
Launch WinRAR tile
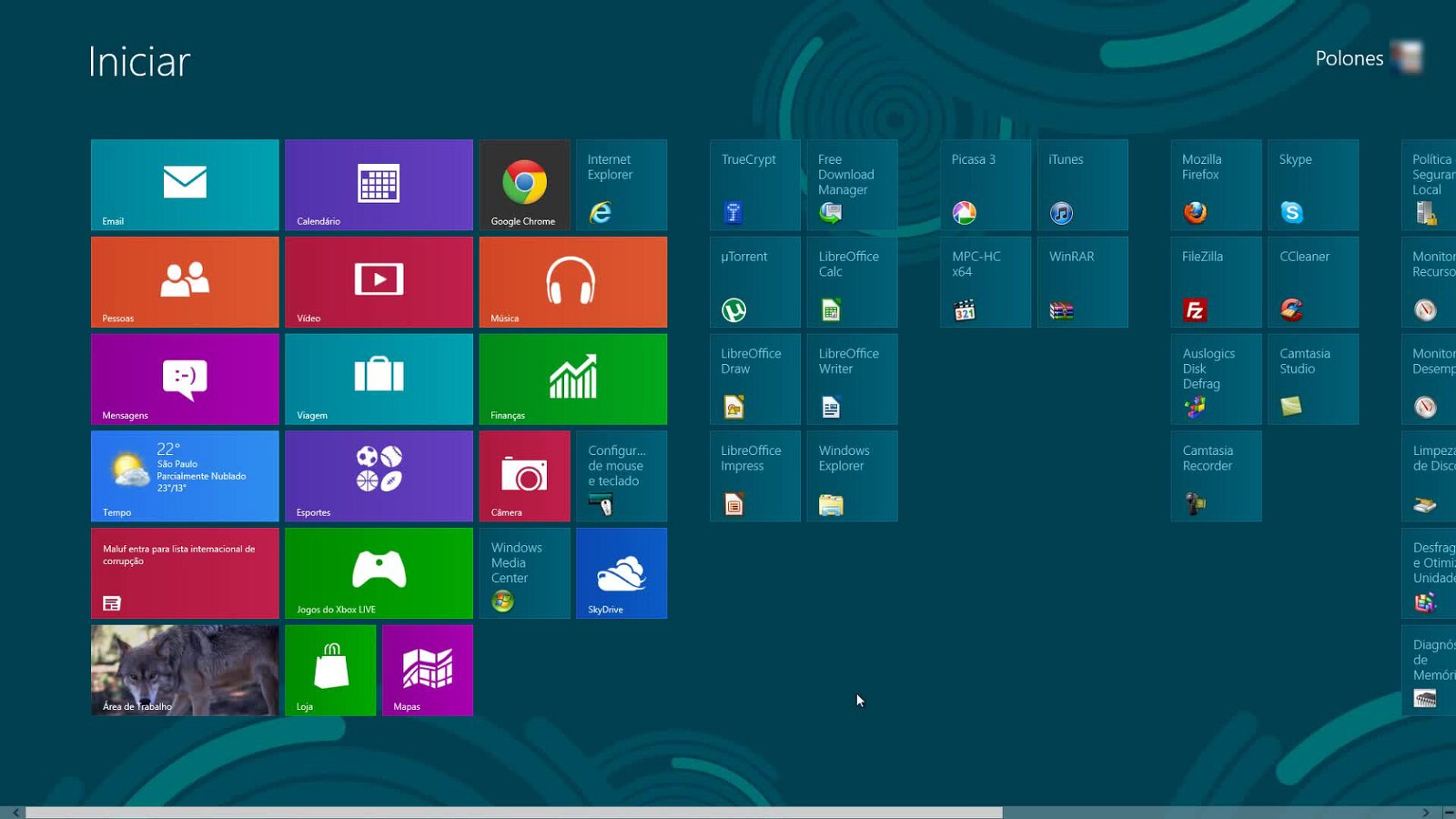pyautogui.click(x=1082, y=282)
